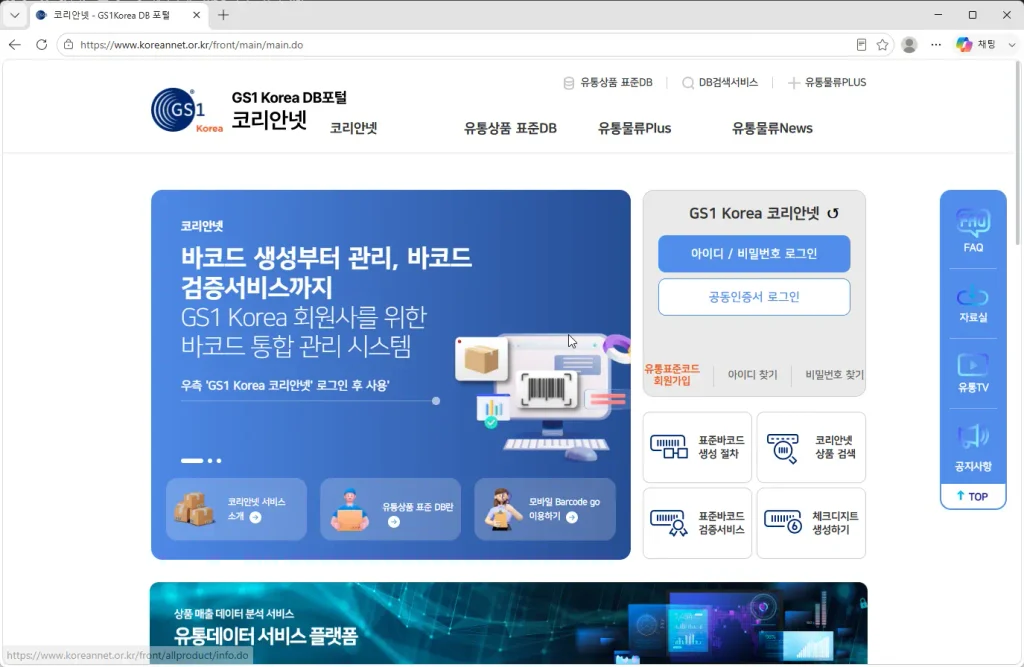
Task: Bookmark page with star icon
Action: point(882,44)
